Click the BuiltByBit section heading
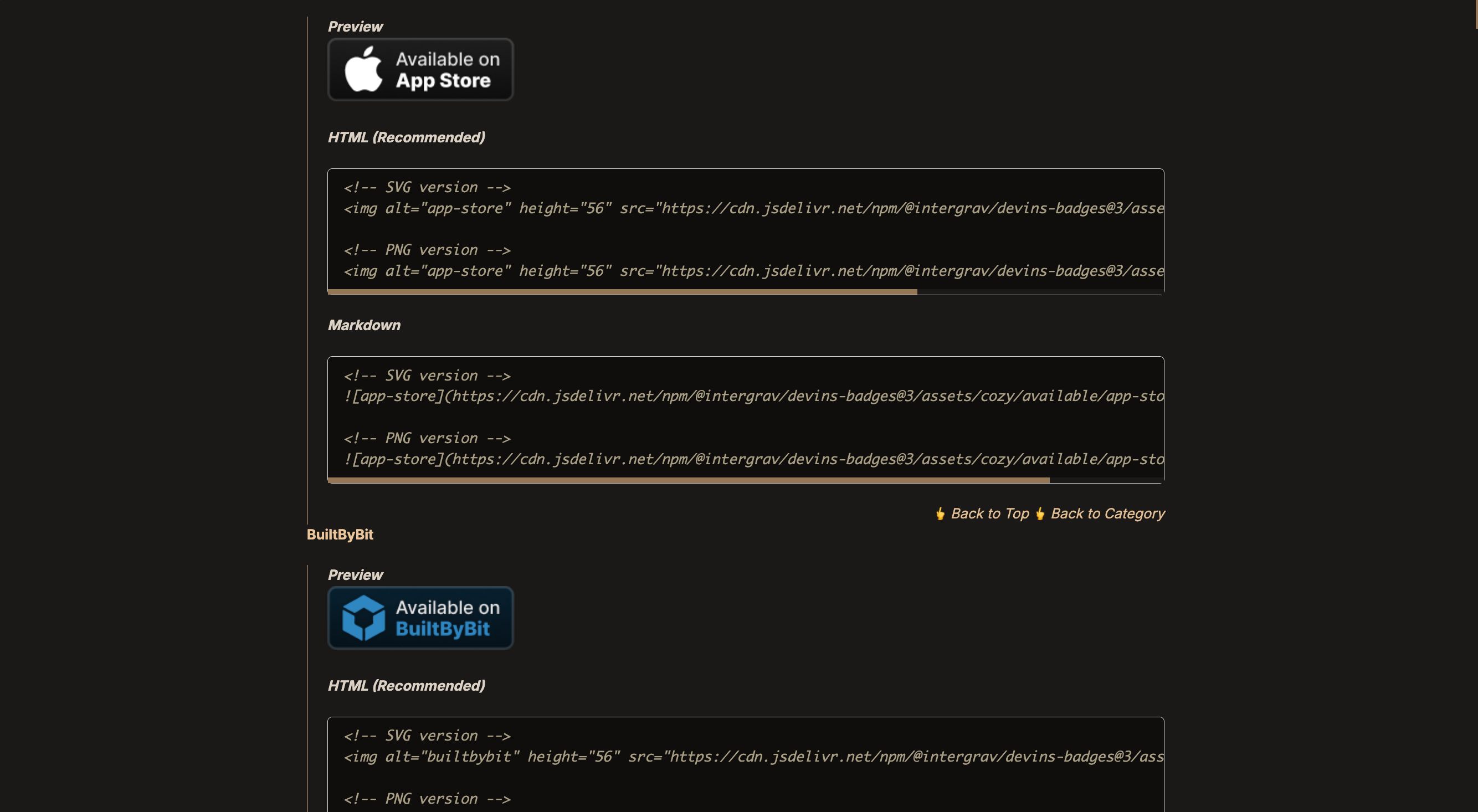The width and height of the screenshot is (1478, 812). pos(340,535)
